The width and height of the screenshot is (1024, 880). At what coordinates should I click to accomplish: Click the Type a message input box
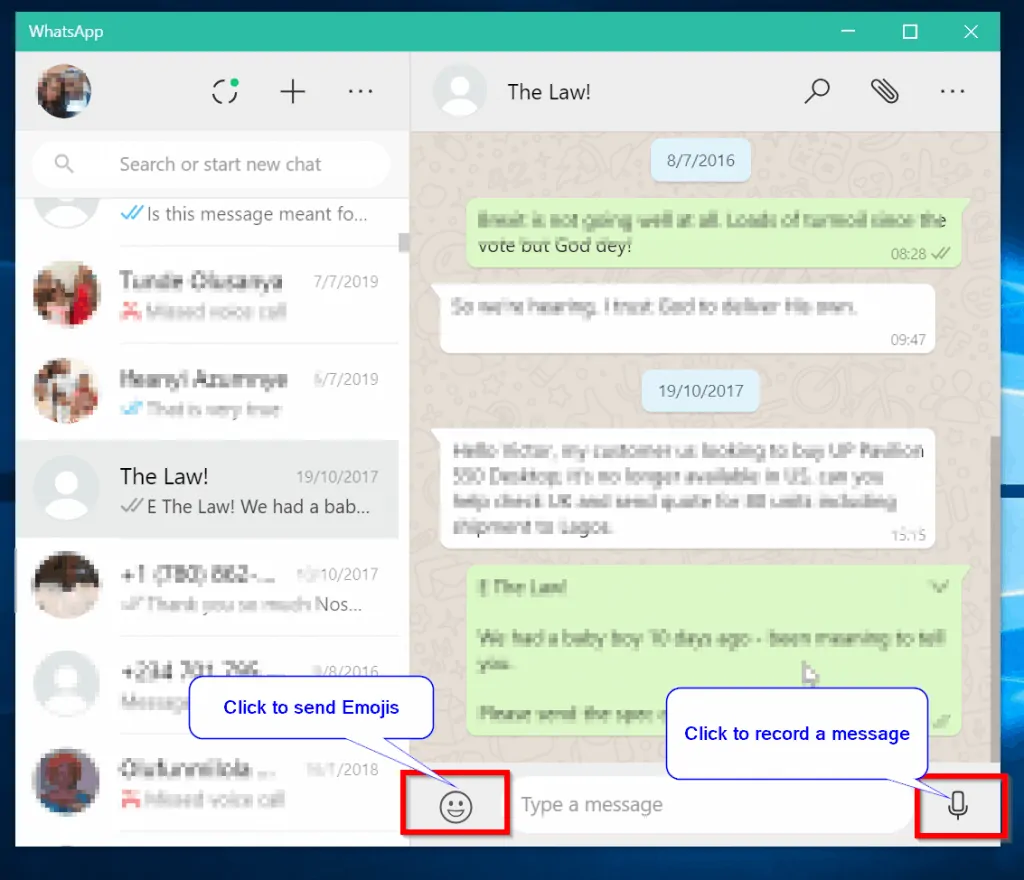point(710,805)
